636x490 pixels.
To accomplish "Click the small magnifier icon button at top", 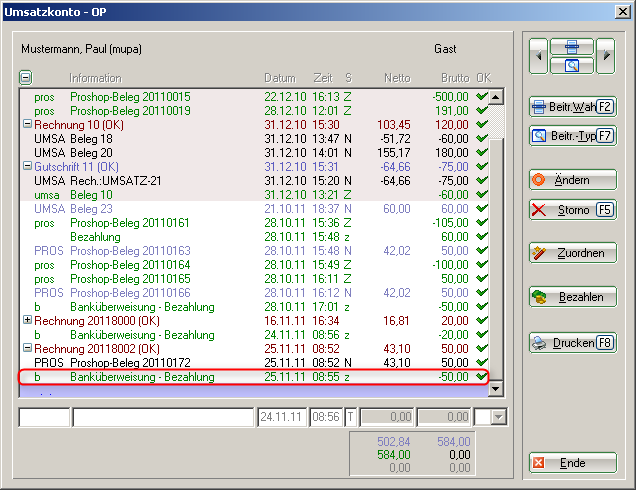I will click(x=572, y=66).
